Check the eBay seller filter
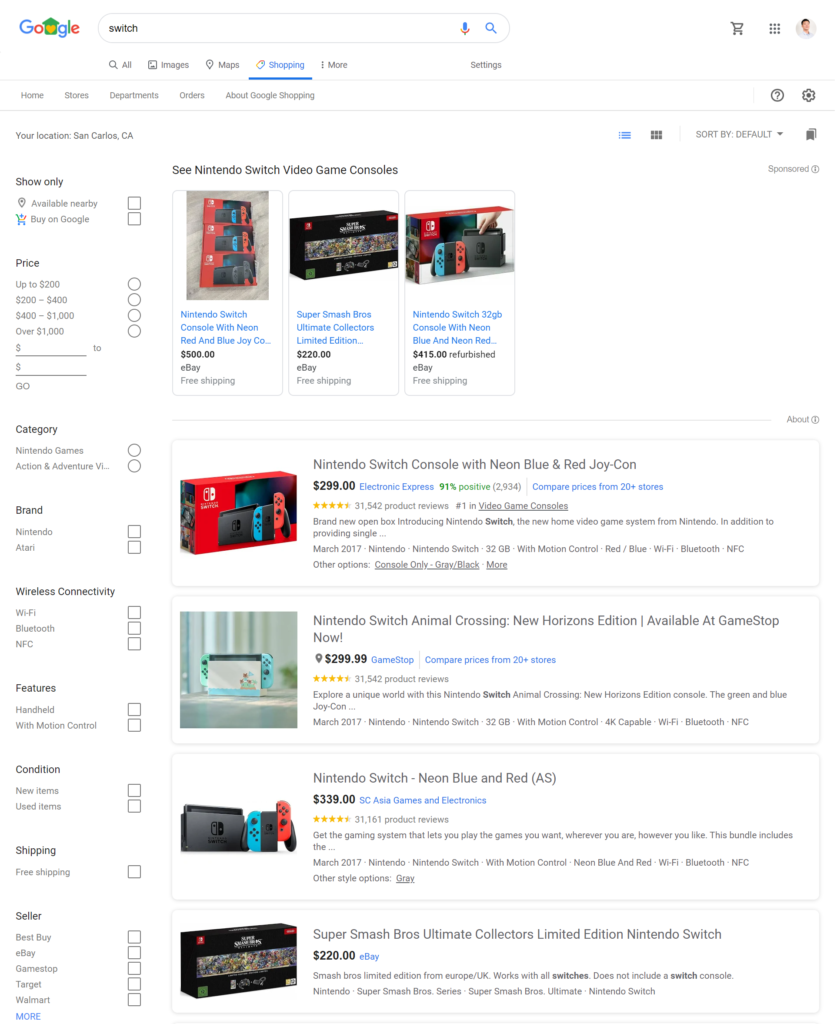837x1024 pixels. pyautogui.click(x=134, y=953)
